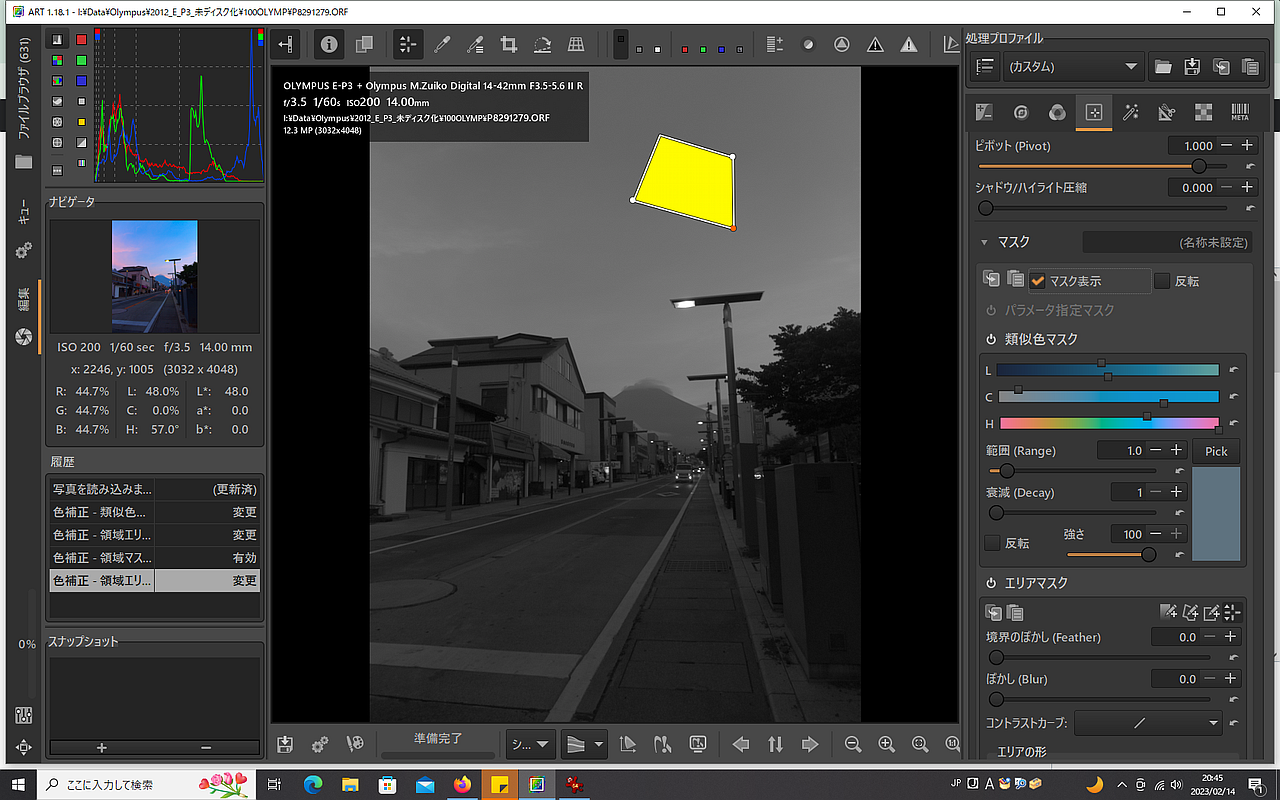Open the コントラストカーブ dropdown
This screenshot has height=800, width=1280.
click(1149, 723)
